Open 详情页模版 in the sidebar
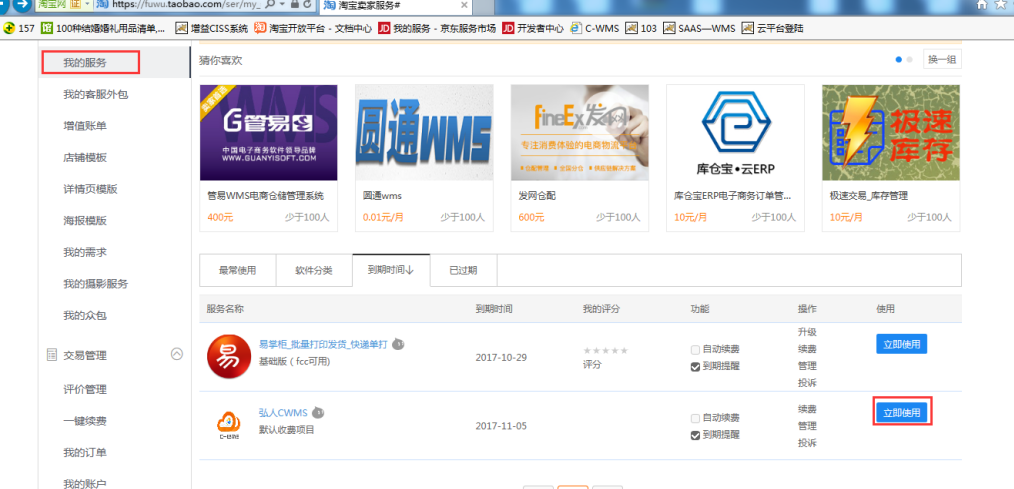The width and height of the screenshot is (1014, 489). [91, 189]
